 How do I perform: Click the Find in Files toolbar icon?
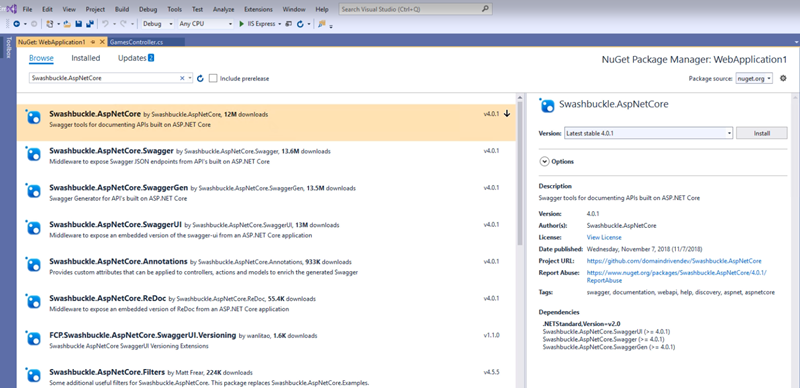(x=321, y=23)
